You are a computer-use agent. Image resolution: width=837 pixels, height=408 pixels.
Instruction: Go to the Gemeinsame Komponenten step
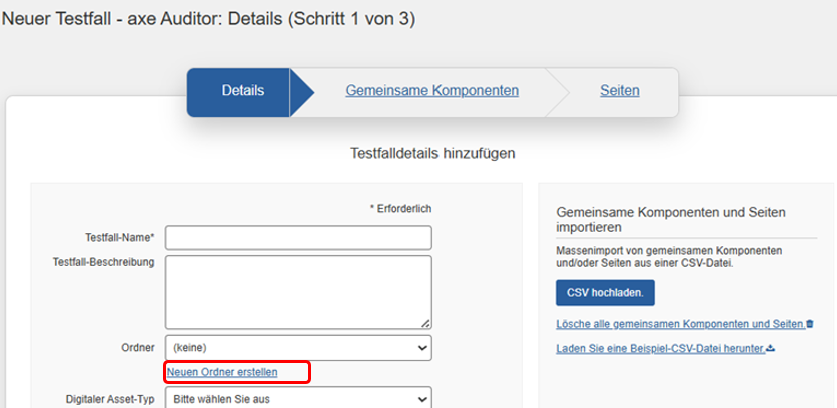click(x=432, y=91)
